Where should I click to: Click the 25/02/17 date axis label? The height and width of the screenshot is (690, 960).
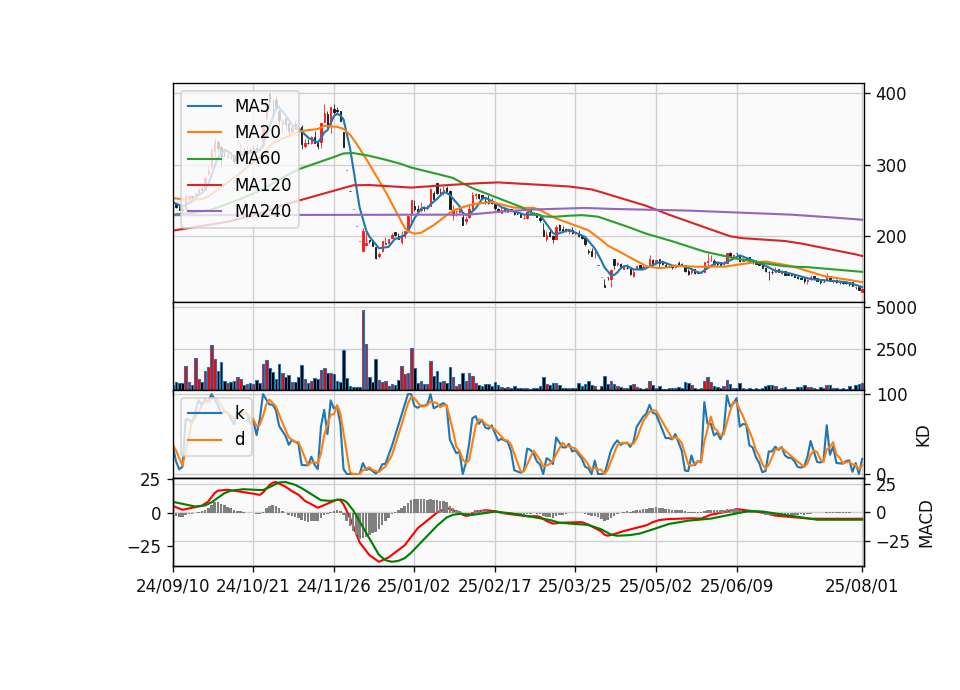(495, 586)
